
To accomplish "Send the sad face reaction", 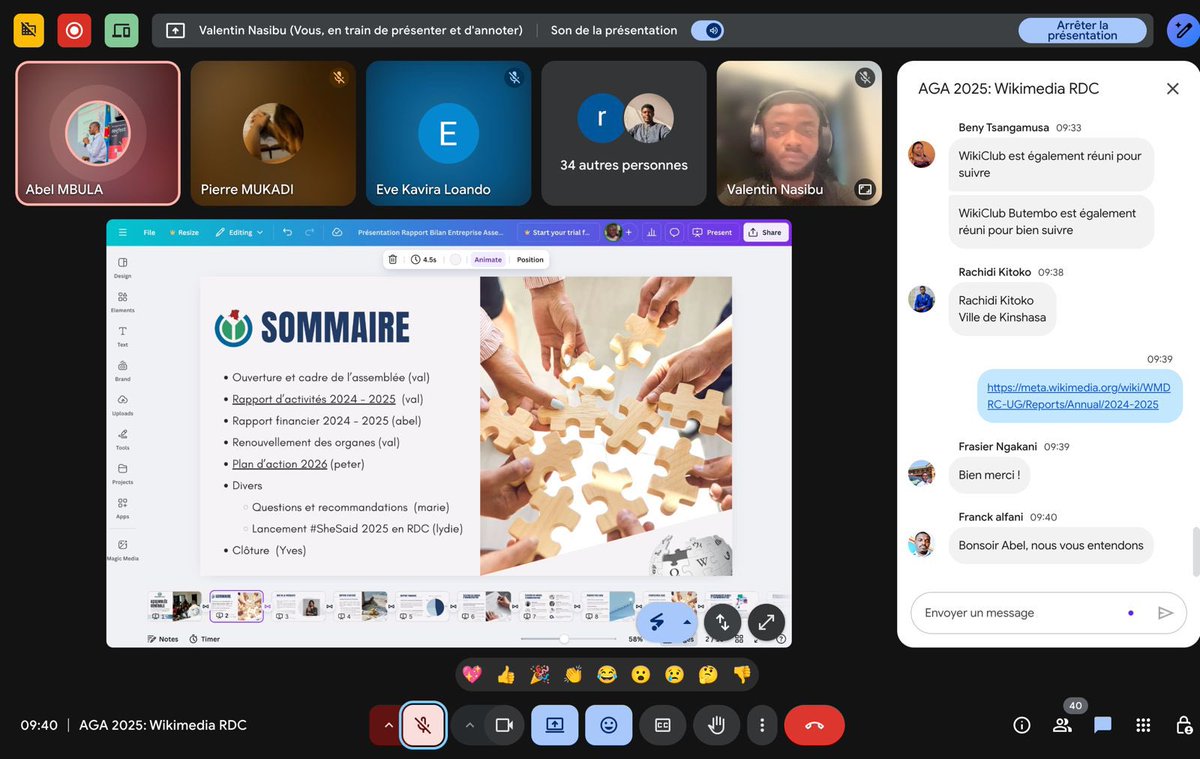I will [674, 674].
